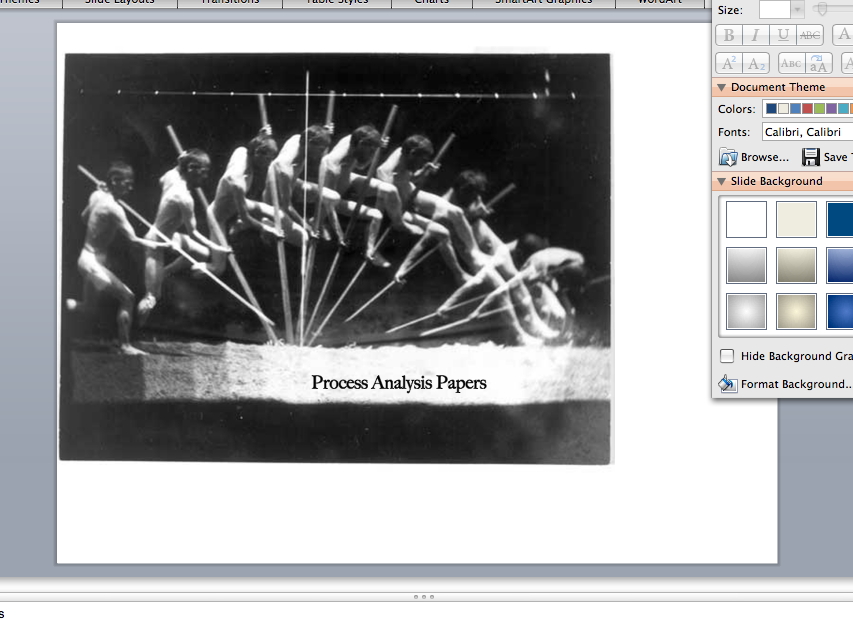Click into the font Size input field

(x=775, y=10)
